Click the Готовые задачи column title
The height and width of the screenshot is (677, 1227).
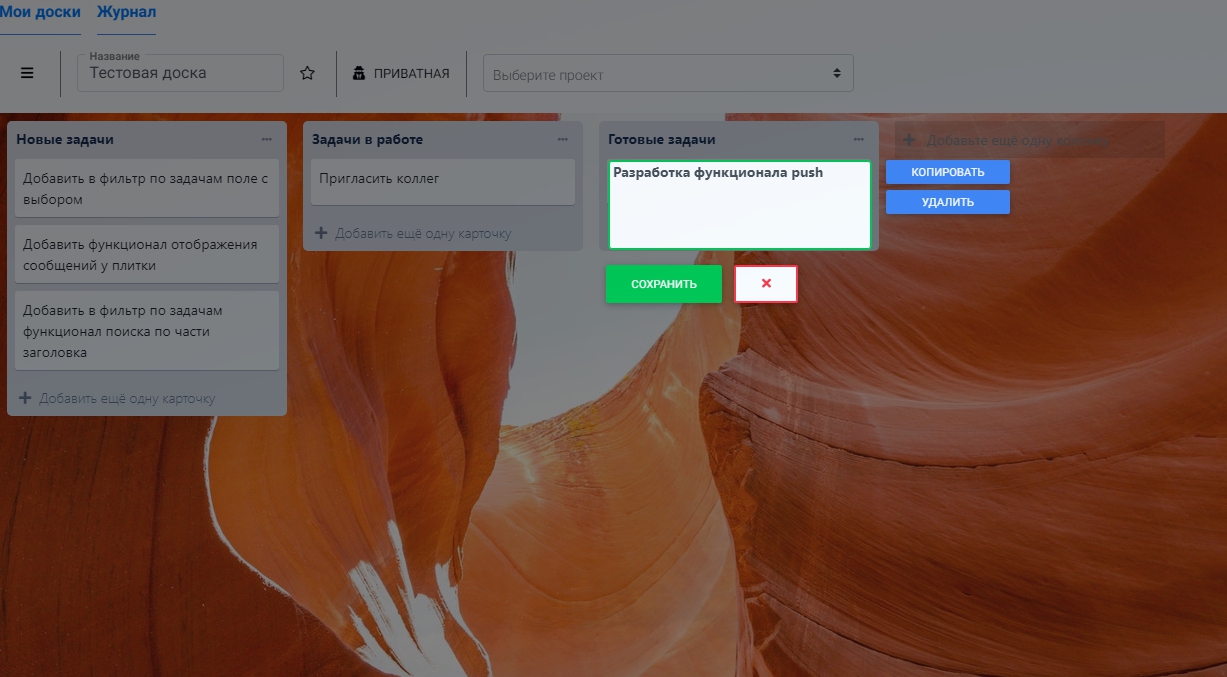[662, 140]
